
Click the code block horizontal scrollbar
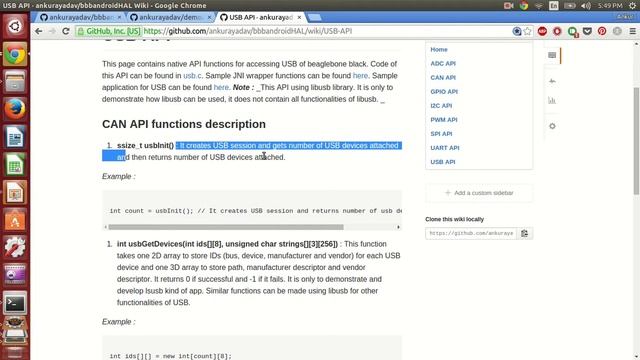coord(226,227)
